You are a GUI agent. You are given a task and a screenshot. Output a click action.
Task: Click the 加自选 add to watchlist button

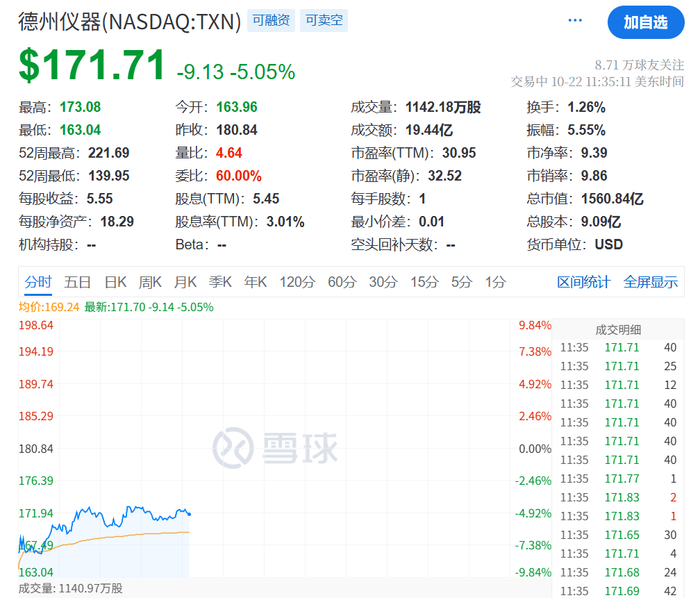pyautogui.click(x=646, y=22)
